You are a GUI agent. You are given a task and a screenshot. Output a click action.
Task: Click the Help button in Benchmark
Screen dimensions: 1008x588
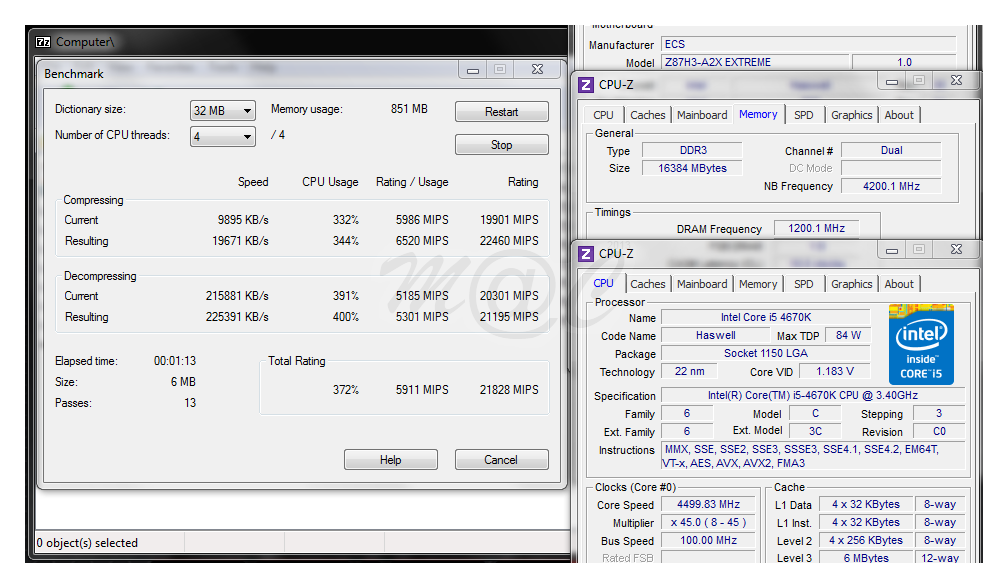tap(390, 460)
